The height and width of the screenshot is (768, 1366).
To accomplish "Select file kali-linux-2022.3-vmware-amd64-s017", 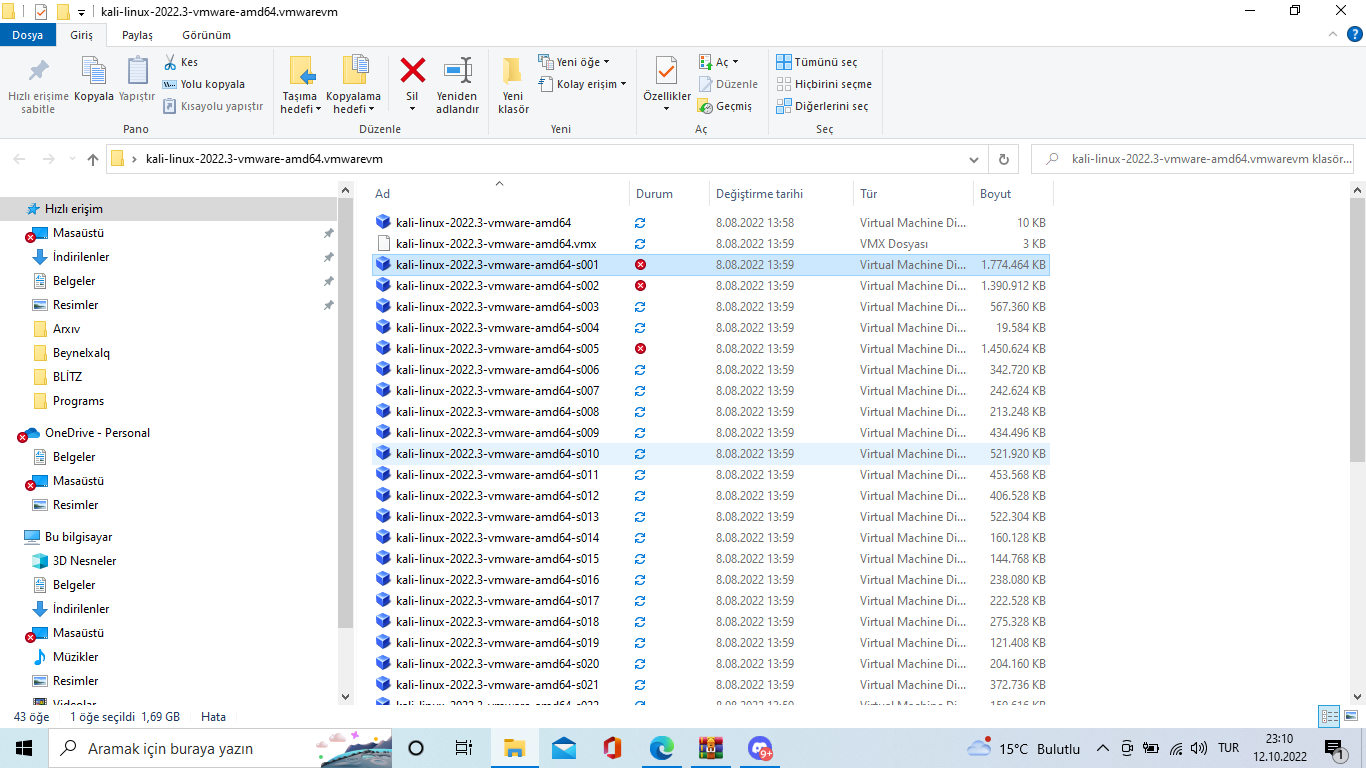I will click(711, 601).
